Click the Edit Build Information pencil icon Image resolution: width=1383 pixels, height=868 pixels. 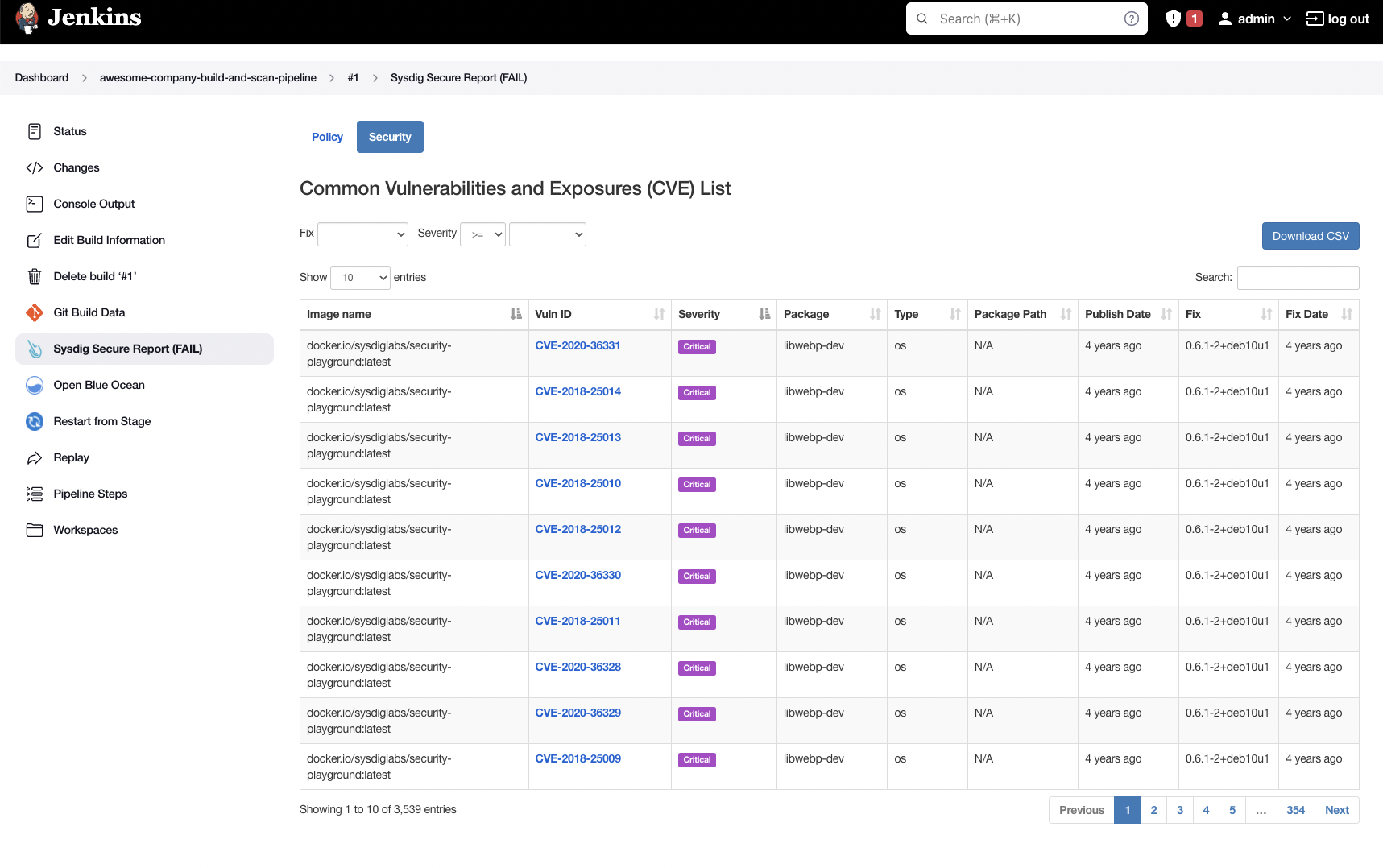click(x=35, y=240)
